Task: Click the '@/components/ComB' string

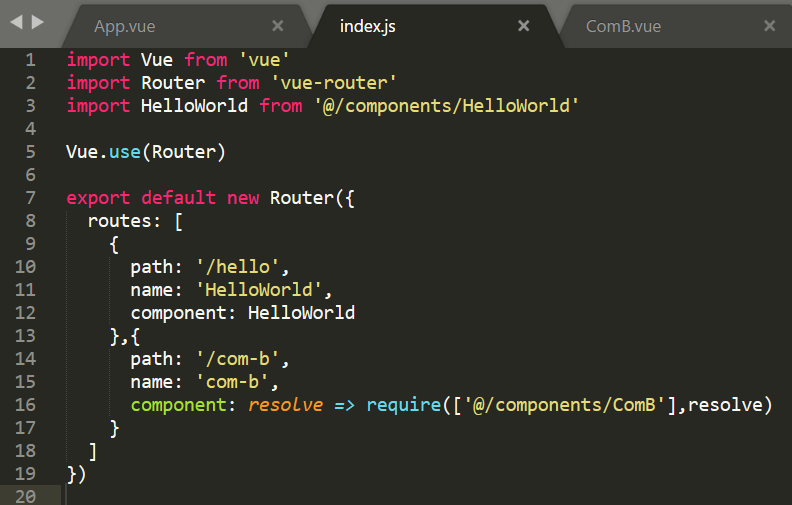Action: [565, 405]
